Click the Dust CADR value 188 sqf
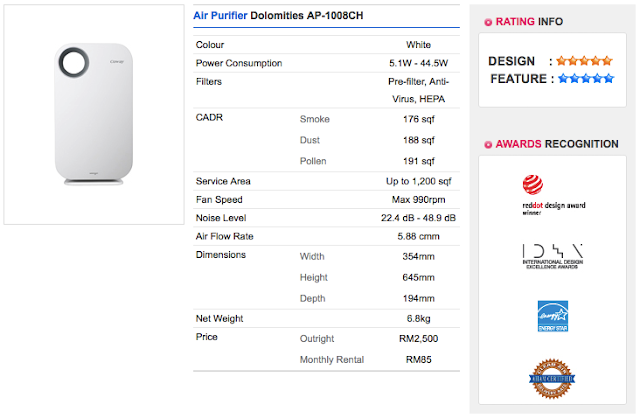The width and height of the screenshot is (640, 418). click(x=418, y=140)
